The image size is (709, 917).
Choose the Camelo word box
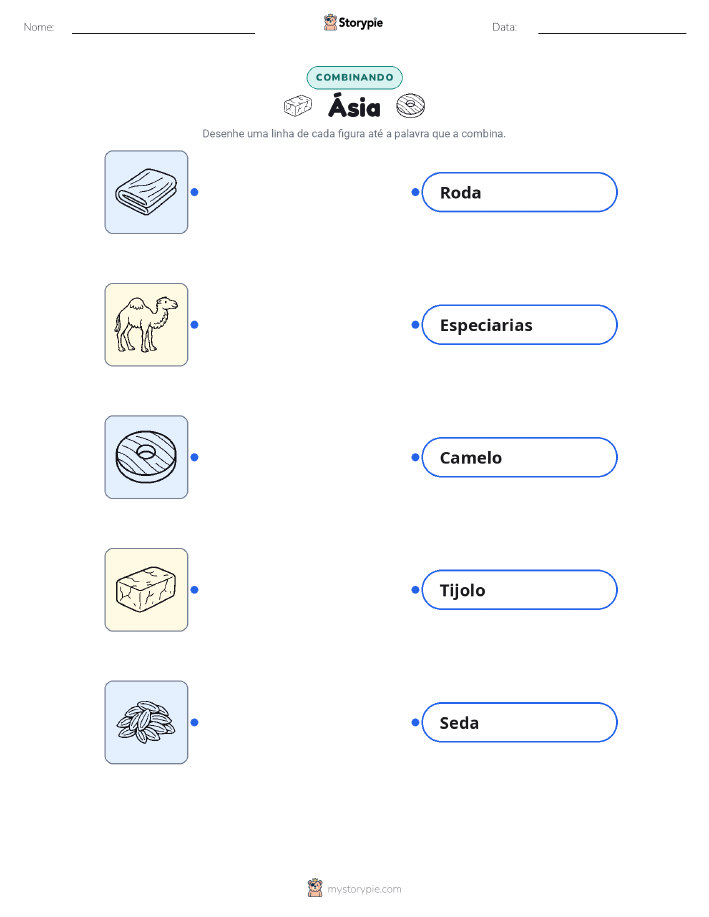pyautogui.click(x=519, y=457)
